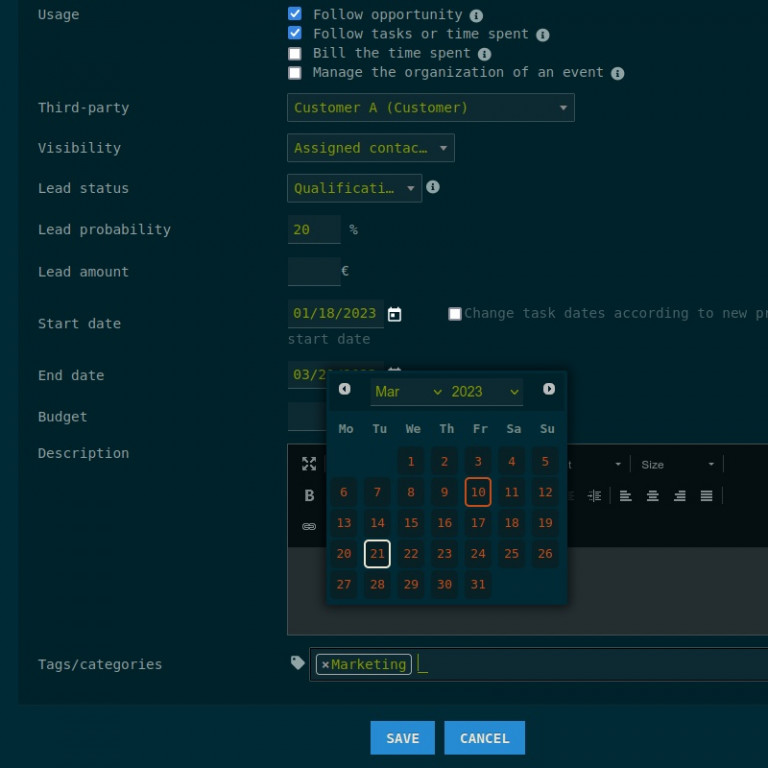Open the calendar year 2023 dropdown
The width and height of the screenshot is (768, 768).
pyautogui.click(x=485, y=392)
